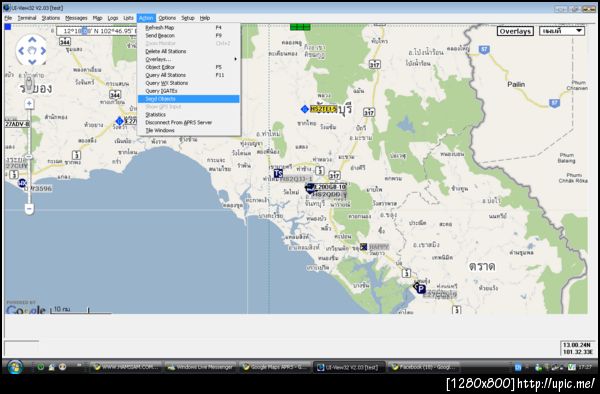Click the coordinate field above the map
This screenshot has width=600, height=394.
(x=96, y=31)
